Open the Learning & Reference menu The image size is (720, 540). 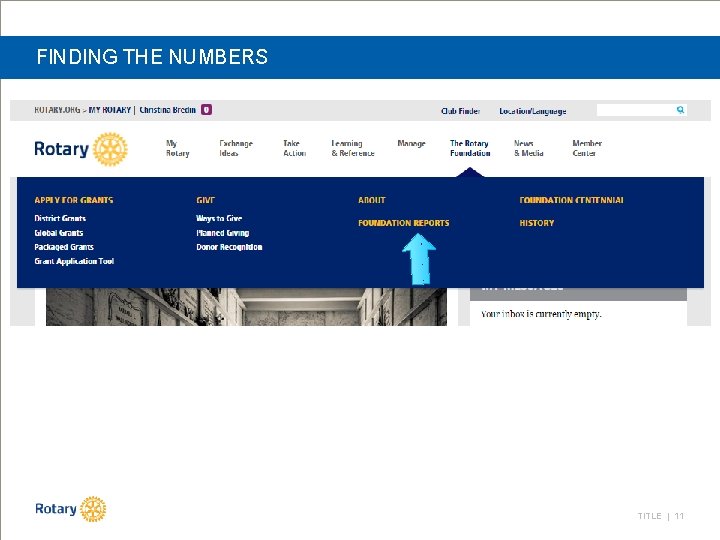[353, 148]
